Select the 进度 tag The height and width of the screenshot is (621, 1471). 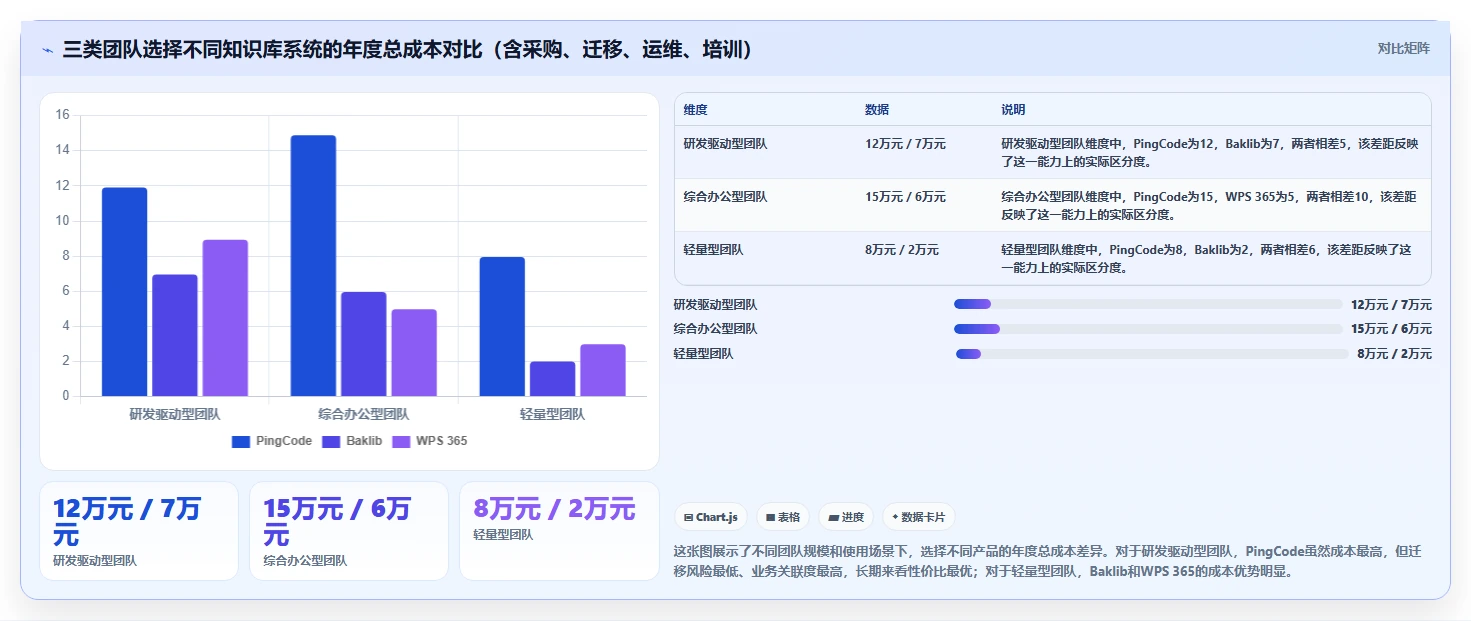point(846,517)
